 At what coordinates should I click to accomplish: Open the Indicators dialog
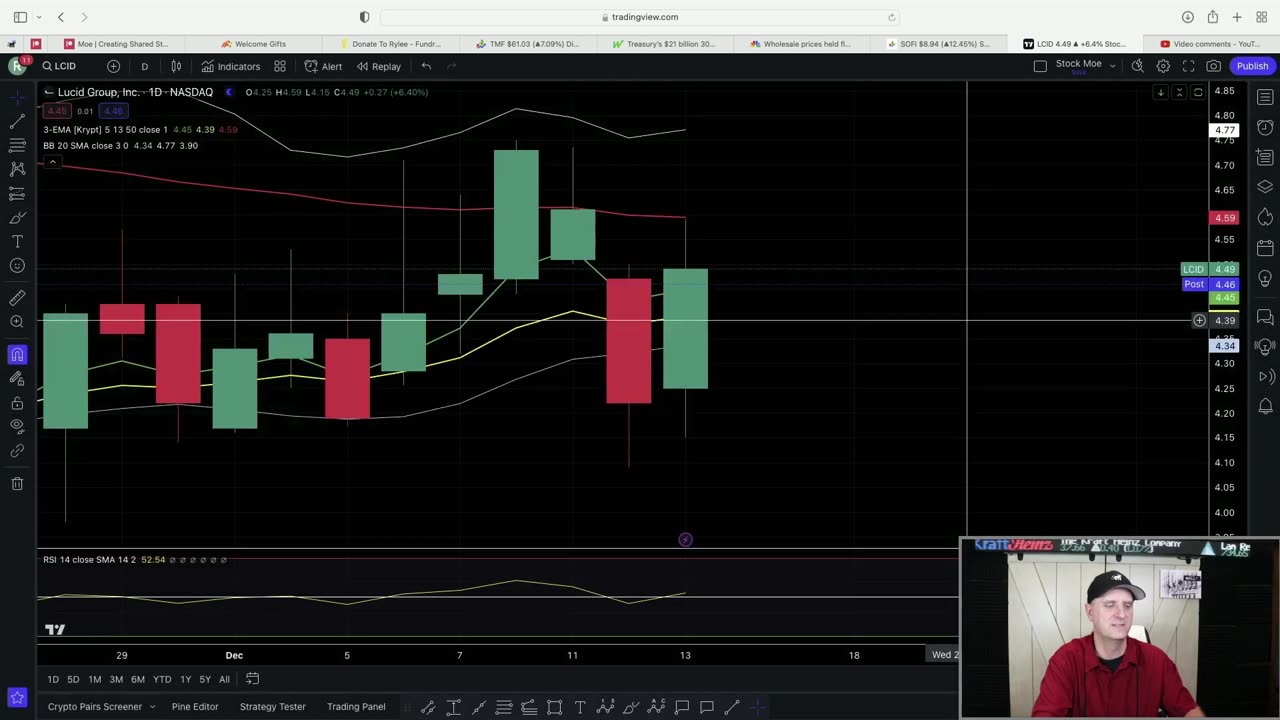point(230,66)
